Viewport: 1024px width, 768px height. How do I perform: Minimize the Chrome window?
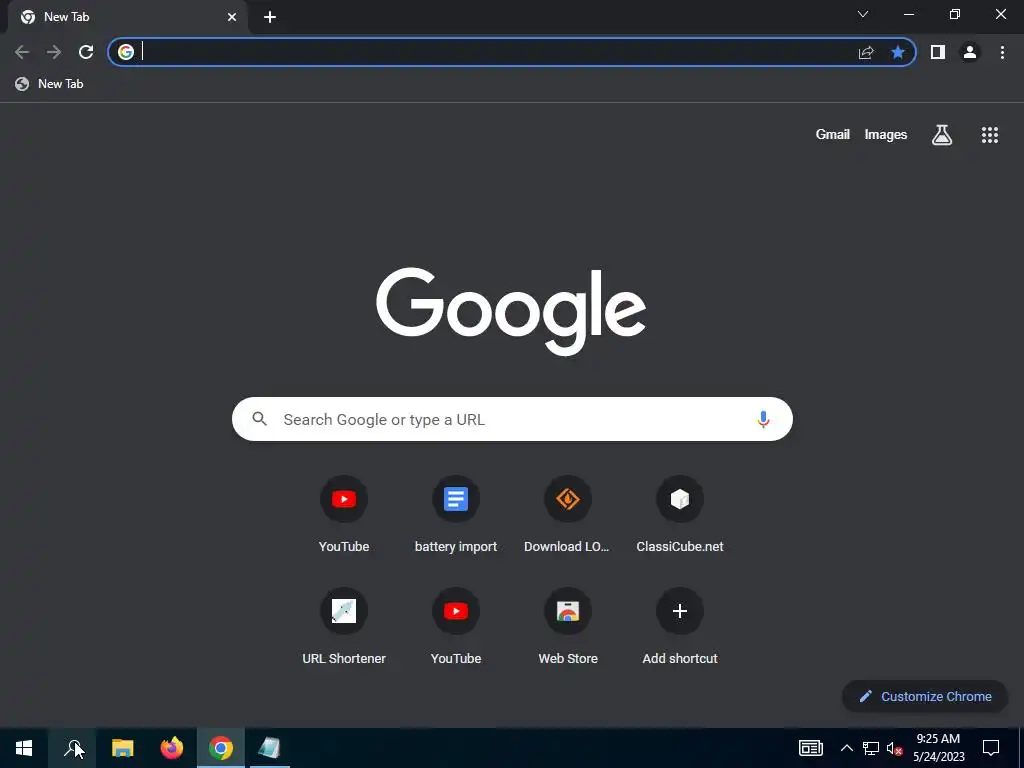(x=909, y=14)
